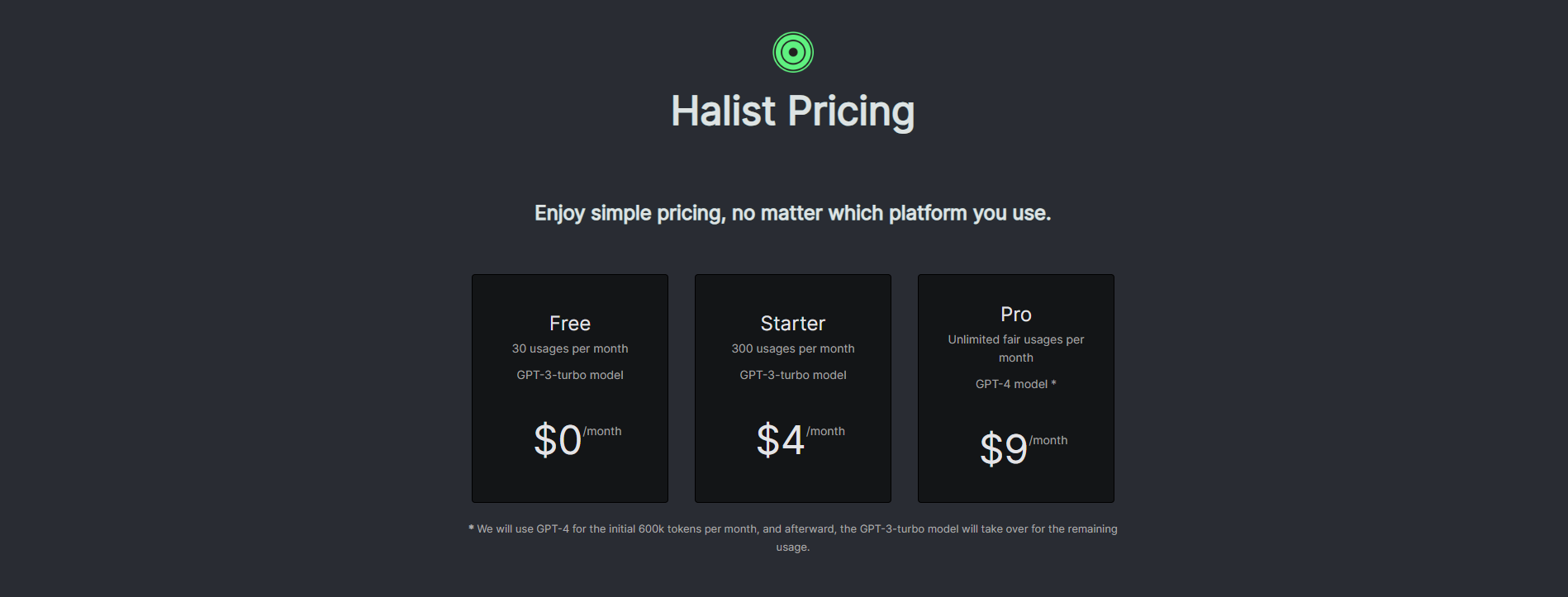Click '/month' label next to $0
Screen dimensions: 1568x597
[x=602, y=431]
